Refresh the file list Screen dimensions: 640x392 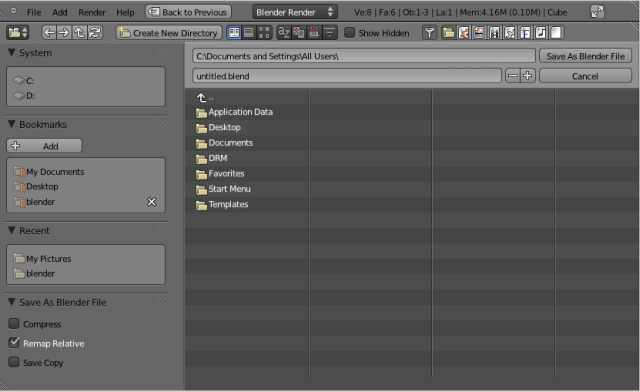tap(95, 32)
